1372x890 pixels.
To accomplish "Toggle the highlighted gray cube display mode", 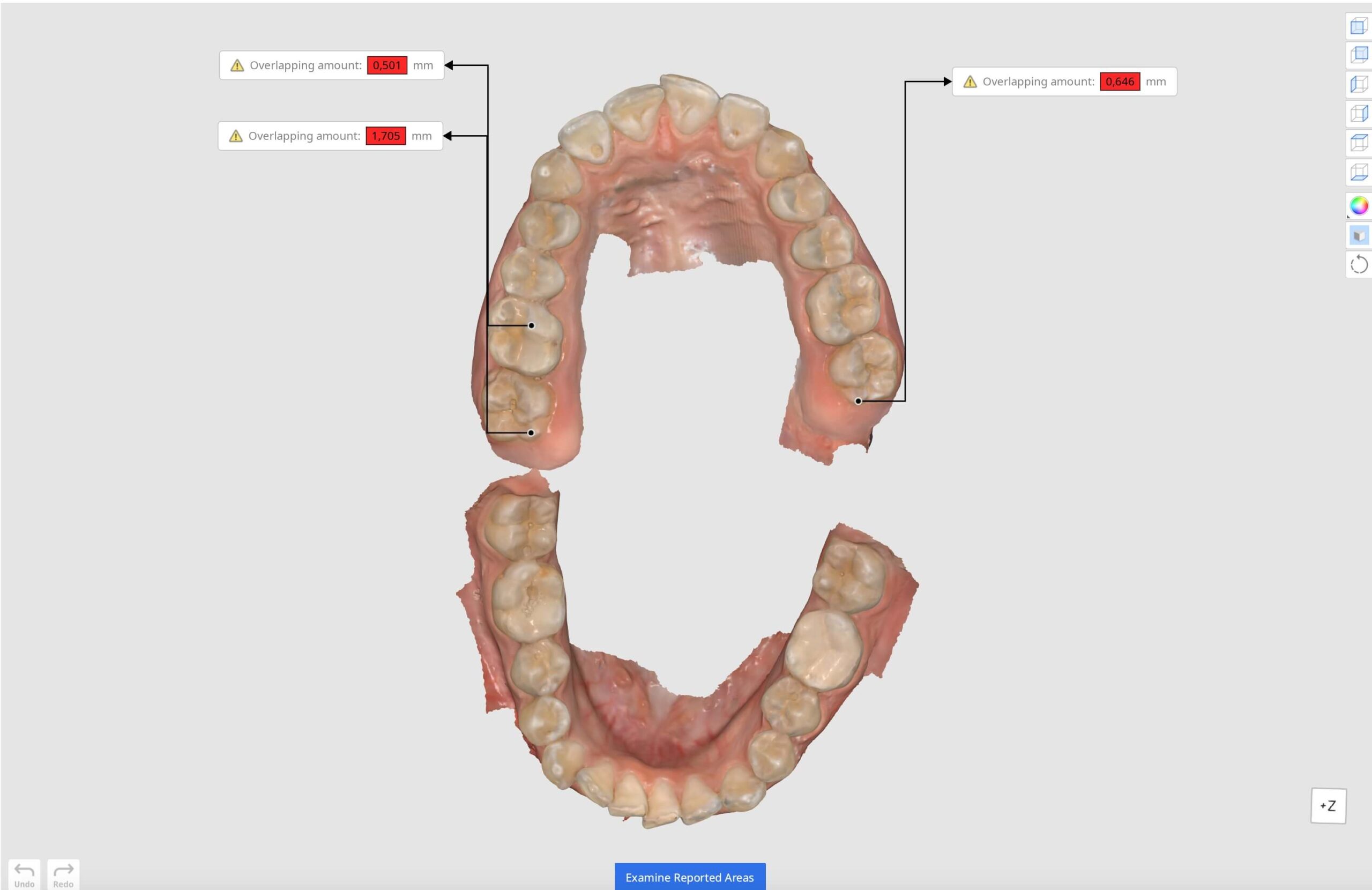I will 1359,235.
